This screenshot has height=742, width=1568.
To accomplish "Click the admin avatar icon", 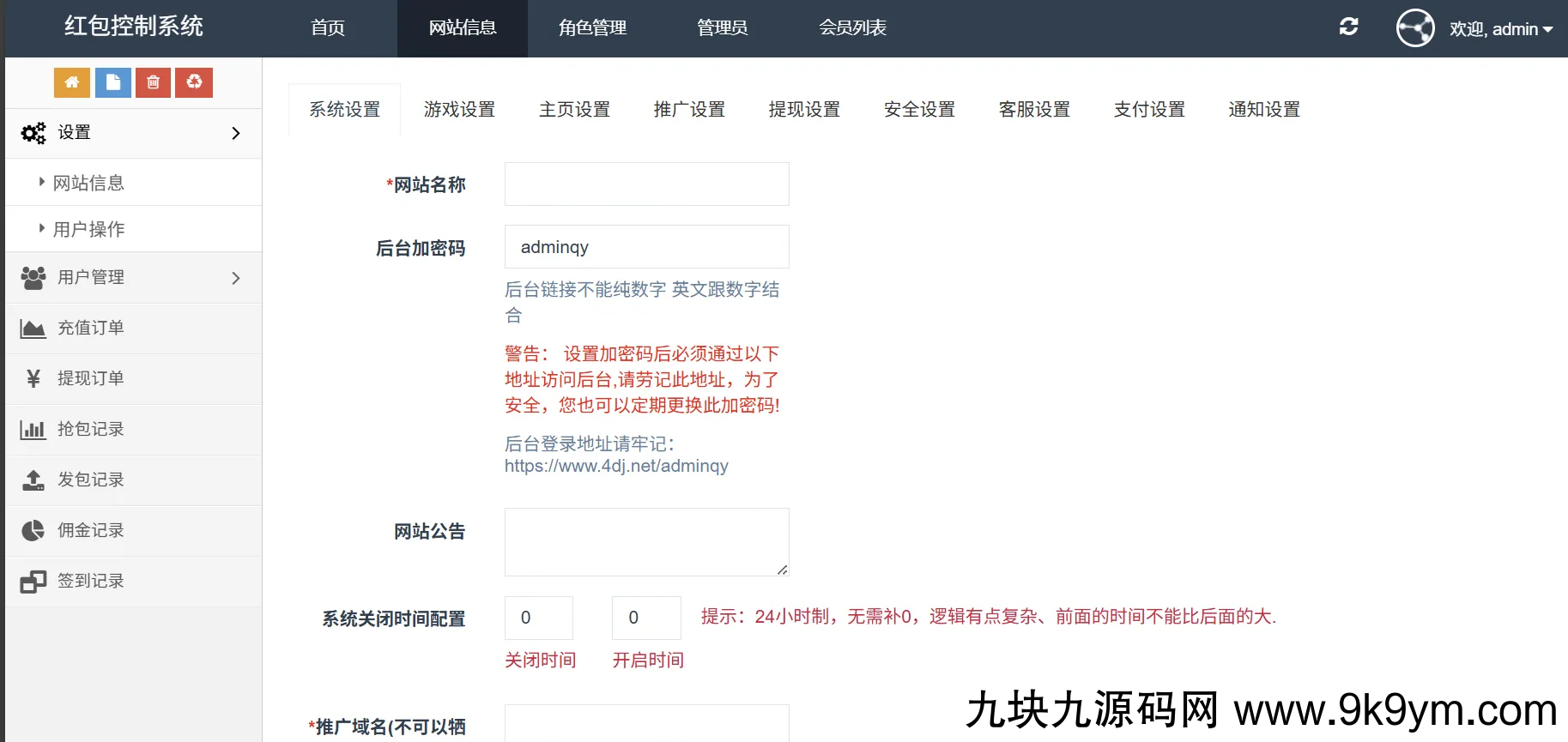I will 1414,28.
